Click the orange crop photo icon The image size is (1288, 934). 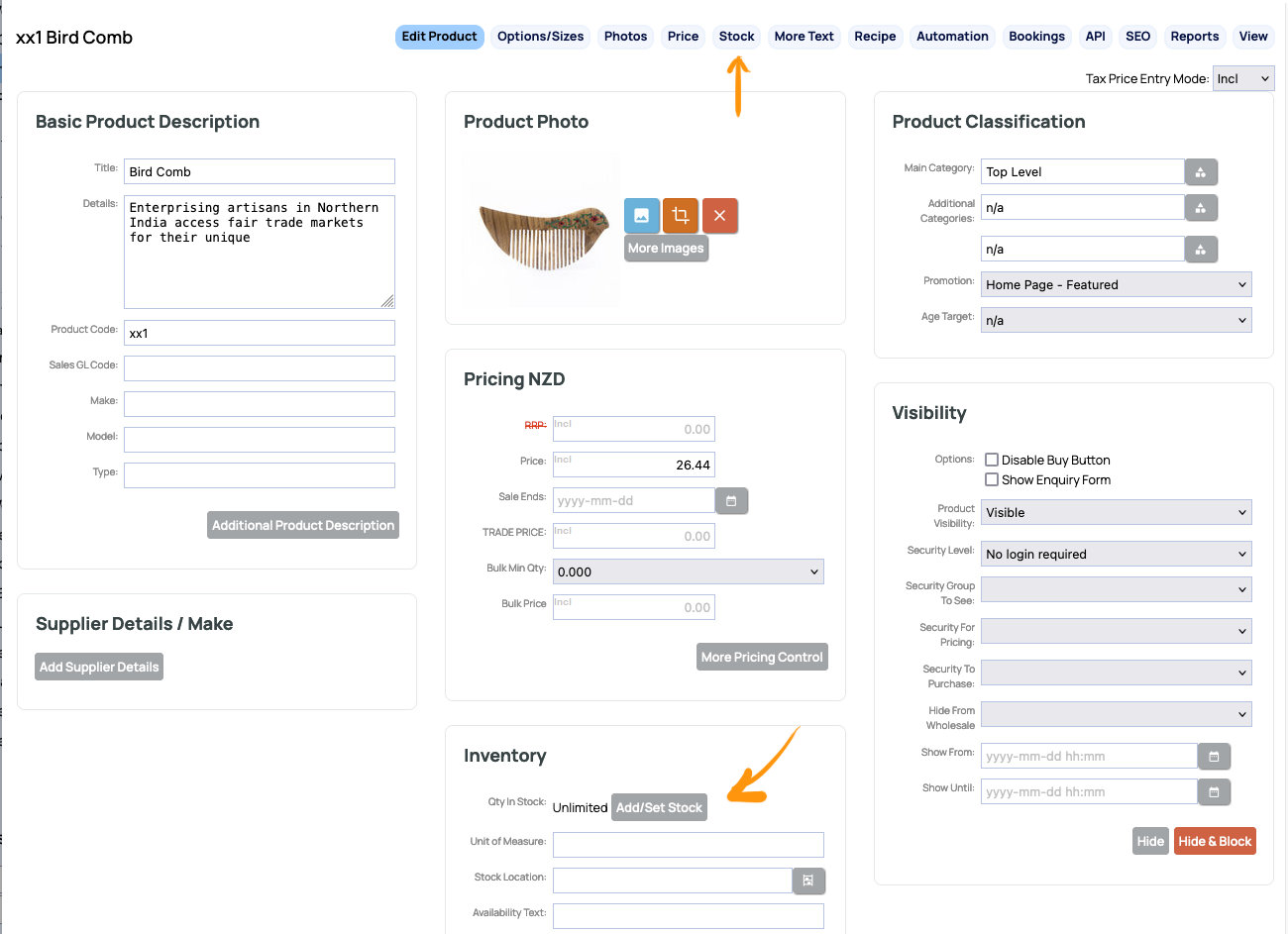click(x=681, y=215)
